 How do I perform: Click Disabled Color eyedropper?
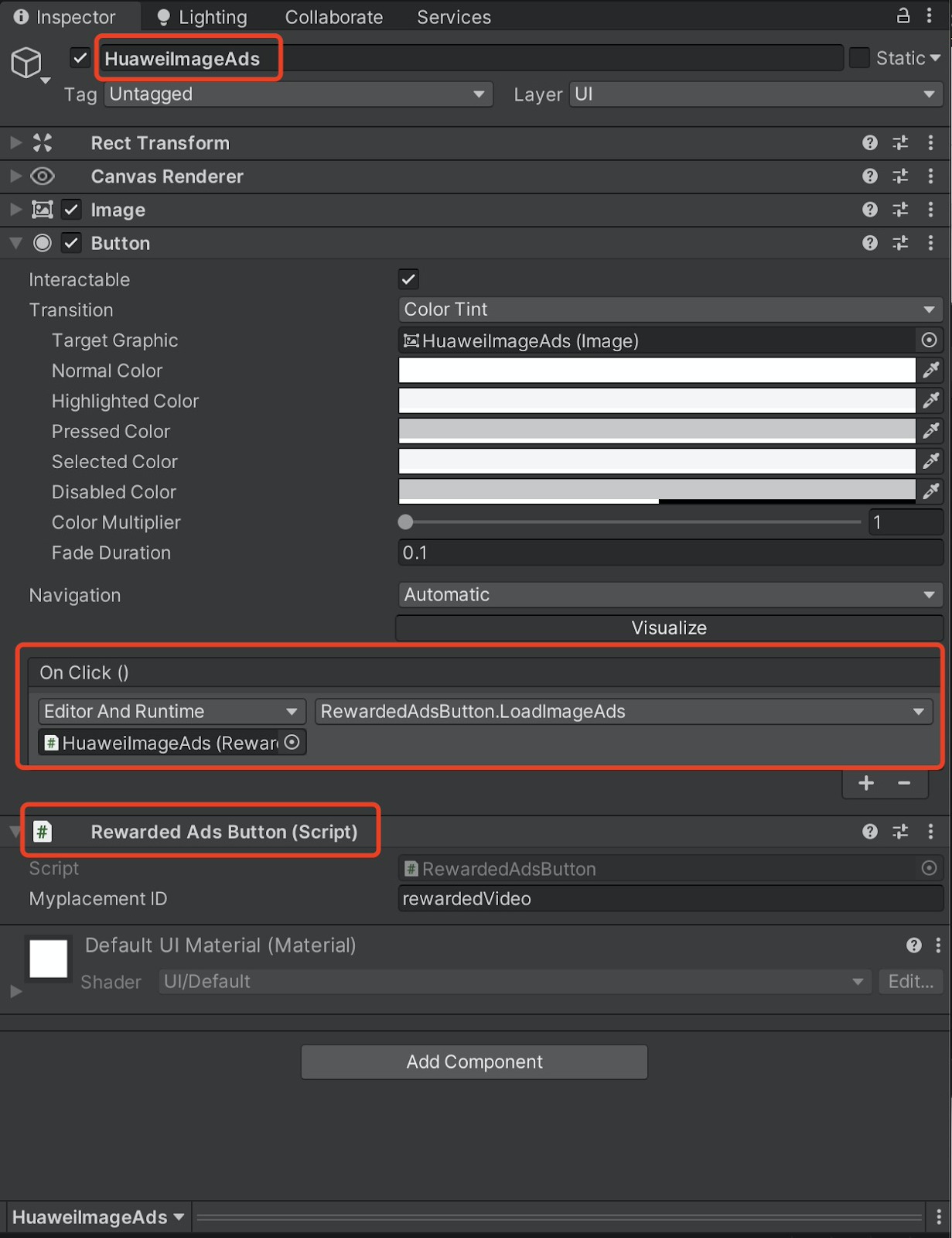tap(931, 491)
